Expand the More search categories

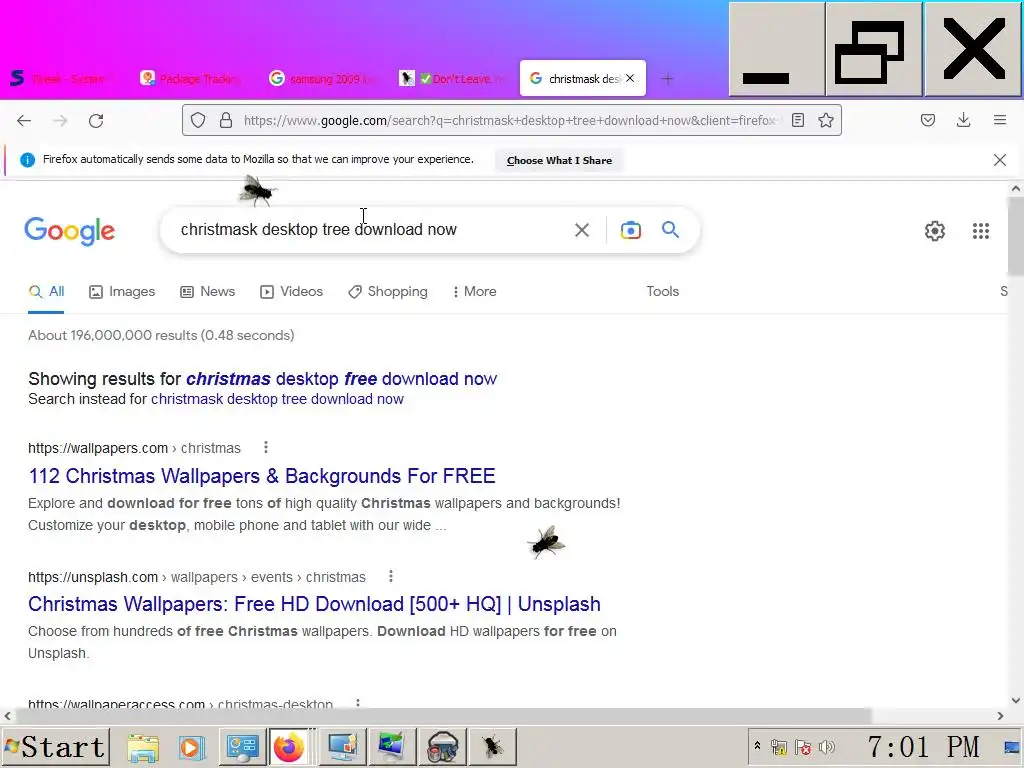(475, 292)
